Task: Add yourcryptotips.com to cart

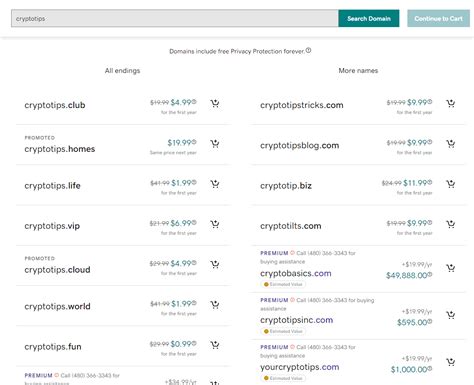Action: coord(451,362)
